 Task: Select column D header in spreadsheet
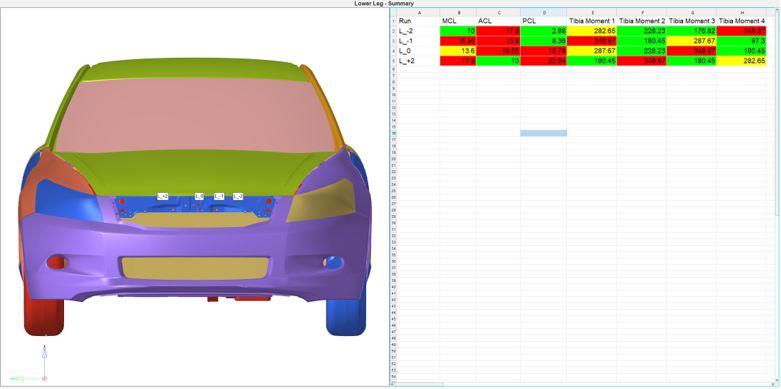click(543, 12)
